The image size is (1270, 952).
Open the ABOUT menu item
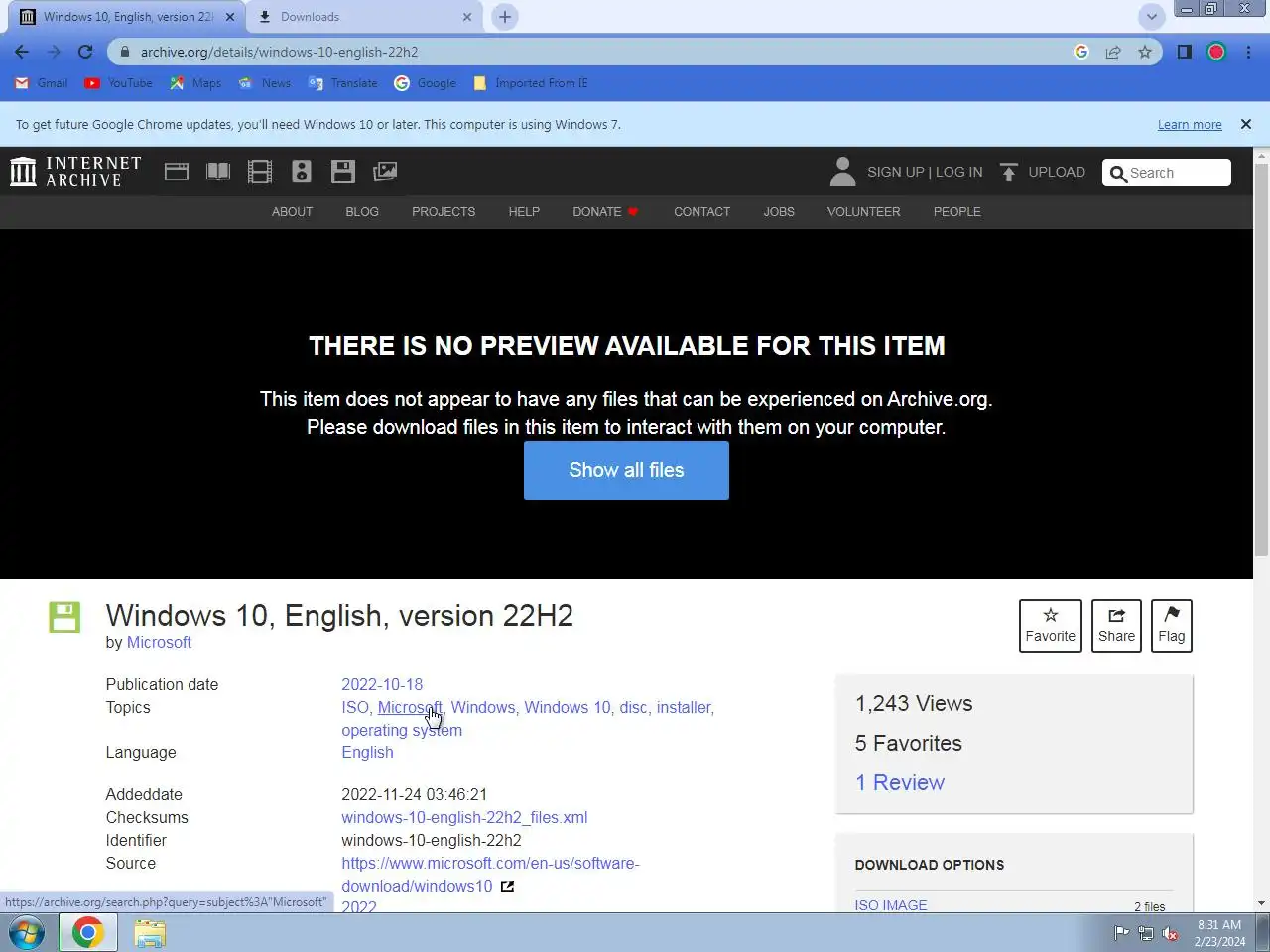tap(293, 212)
